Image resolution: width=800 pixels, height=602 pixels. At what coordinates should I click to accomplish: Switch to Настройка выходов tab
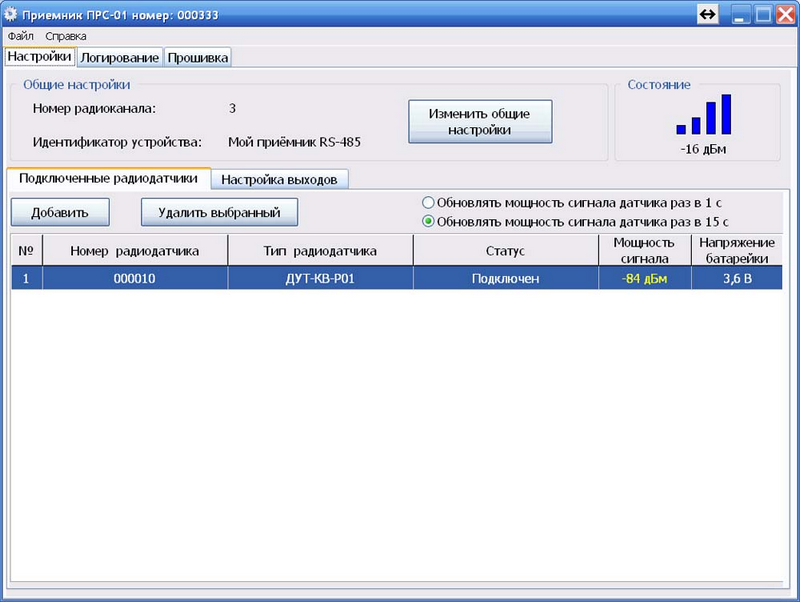279,180
